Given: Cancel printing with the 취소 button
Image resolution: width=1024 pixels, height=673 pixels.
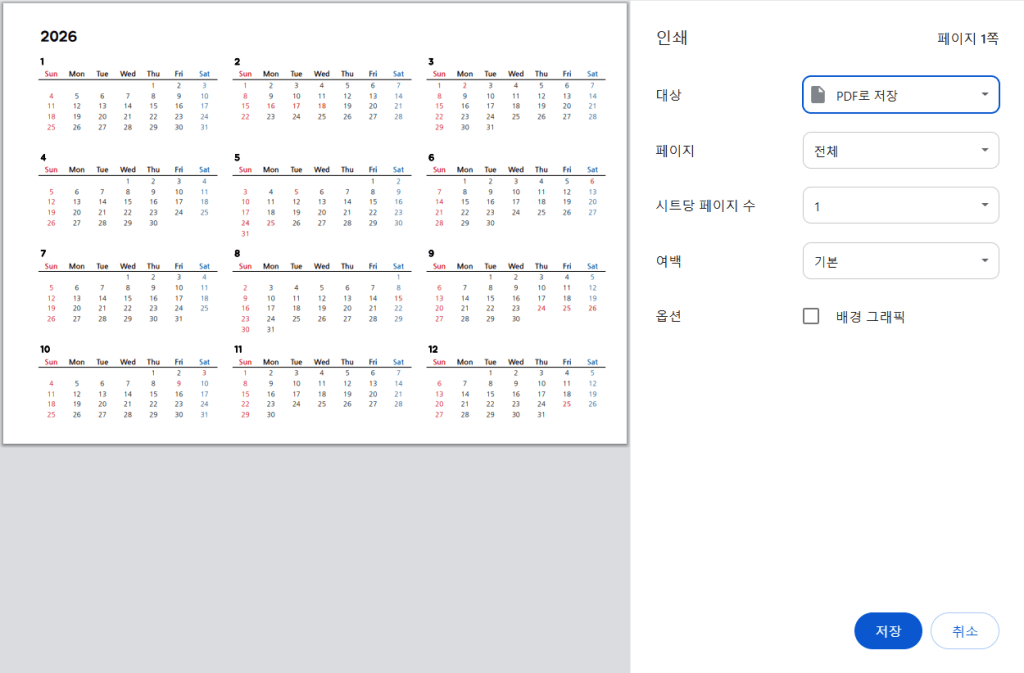Looking at the screenshot, I should click(x=964, y=631).
